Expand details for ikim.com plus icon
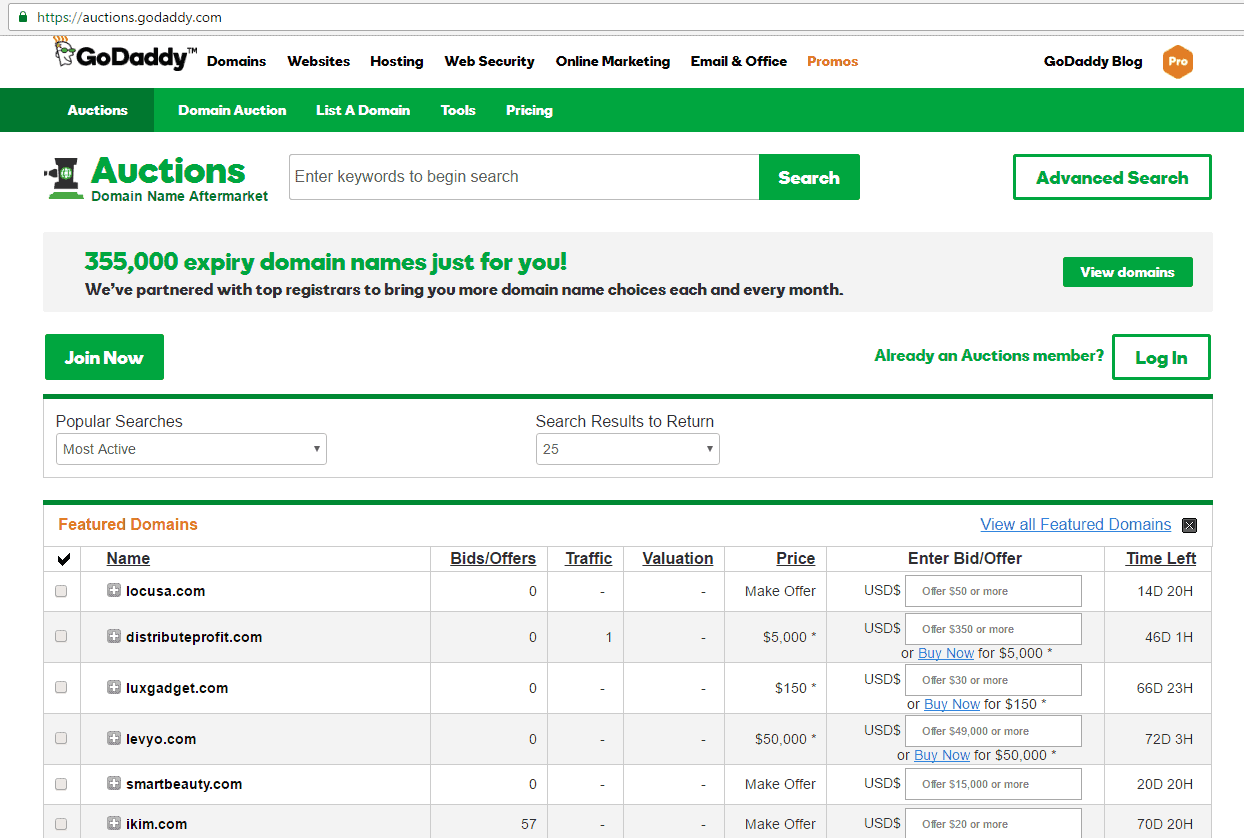The width and height of the screenshot is (1244, 838). click(x=114, y=823)
